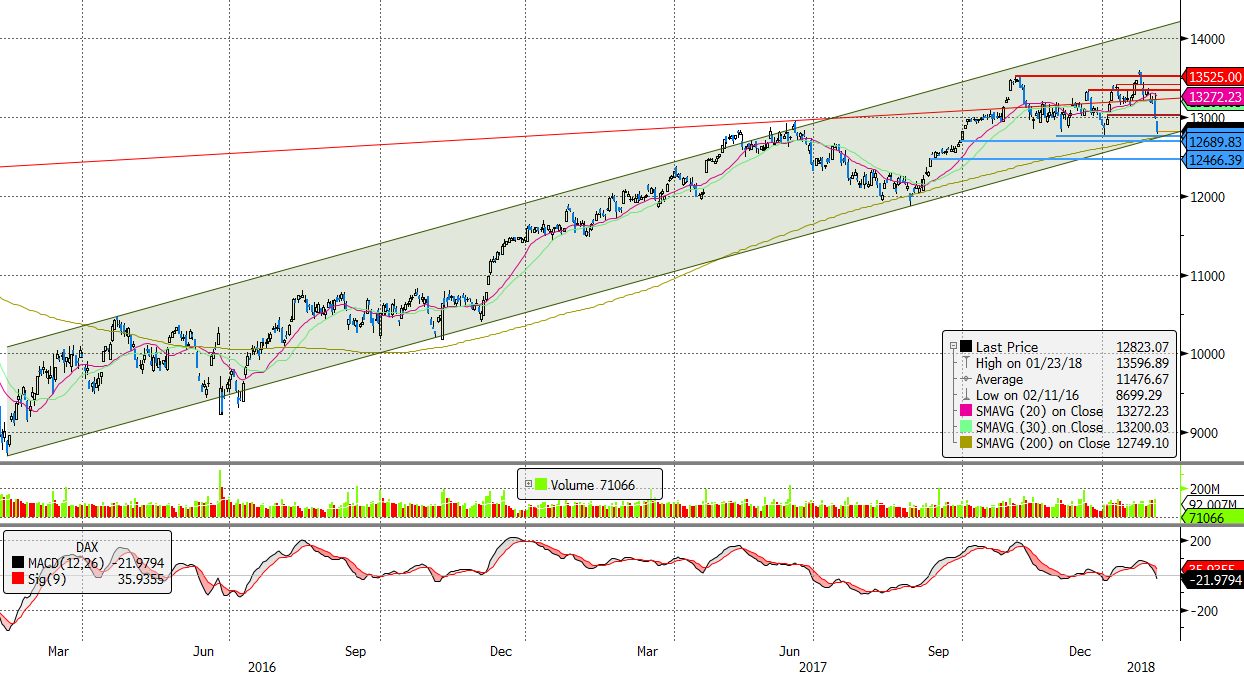Screen dimensions: 1244x678
Task: Click the 2016 year label on time axis
Action: click(x=261, y=666)
